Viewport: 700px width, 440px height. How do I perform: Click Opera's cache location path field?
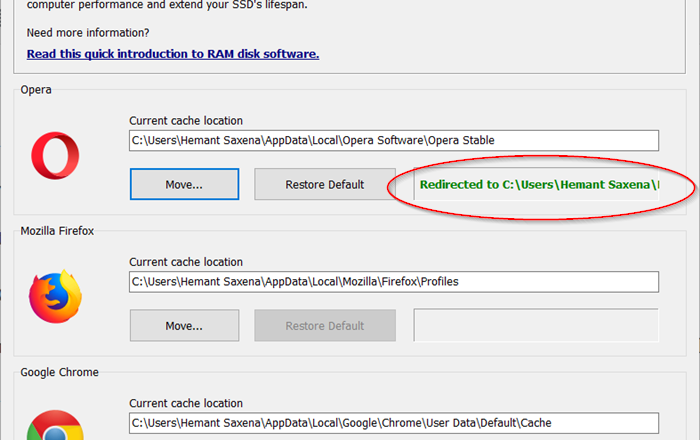point(394,141)
